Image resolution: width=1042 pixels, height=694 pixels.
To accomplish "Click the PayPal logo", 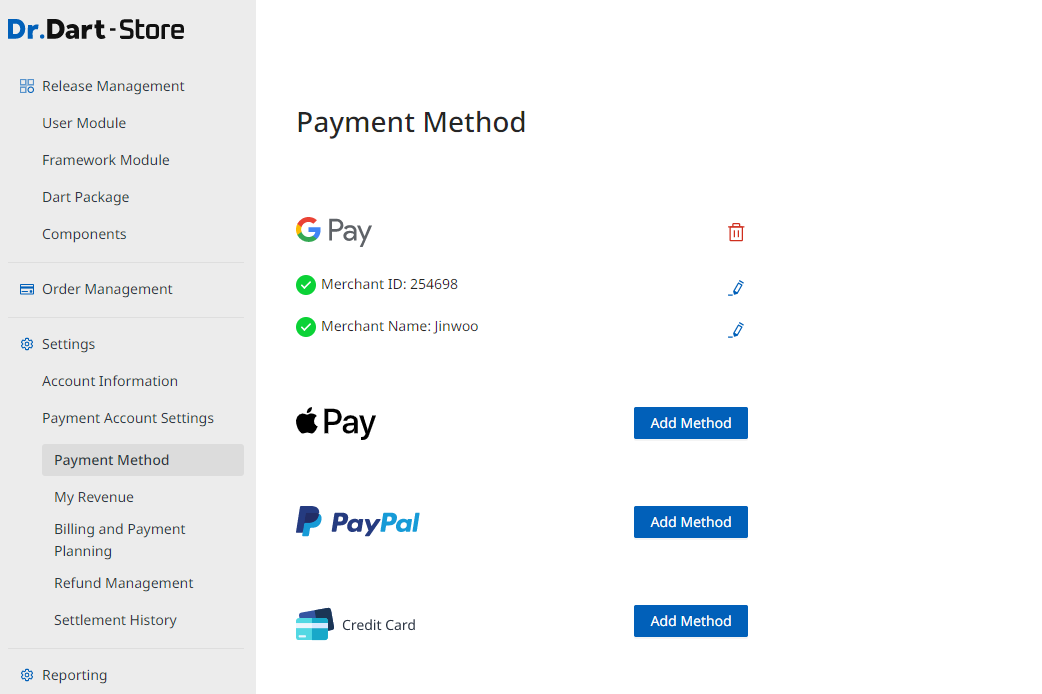I will click(358, 522).
